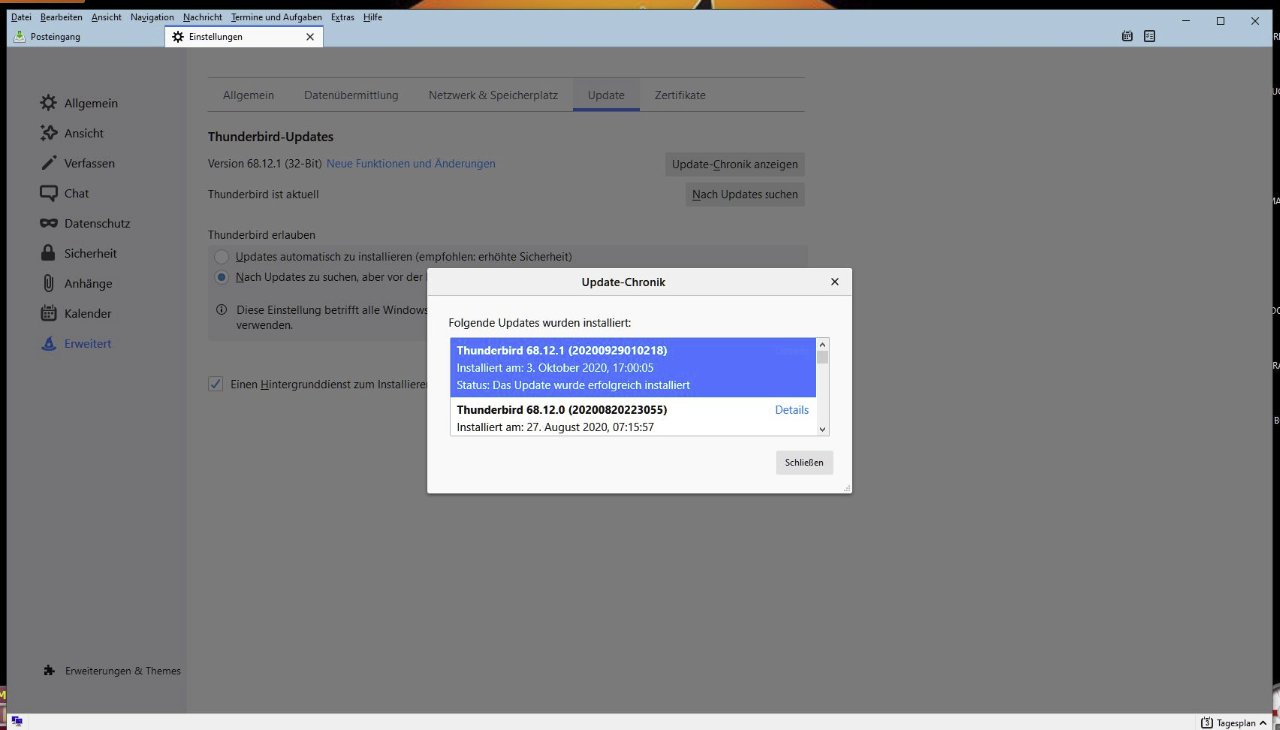The image size is (1280, 730).
Task: Open the Allgemein category in the sidebar
Action: 79,103
